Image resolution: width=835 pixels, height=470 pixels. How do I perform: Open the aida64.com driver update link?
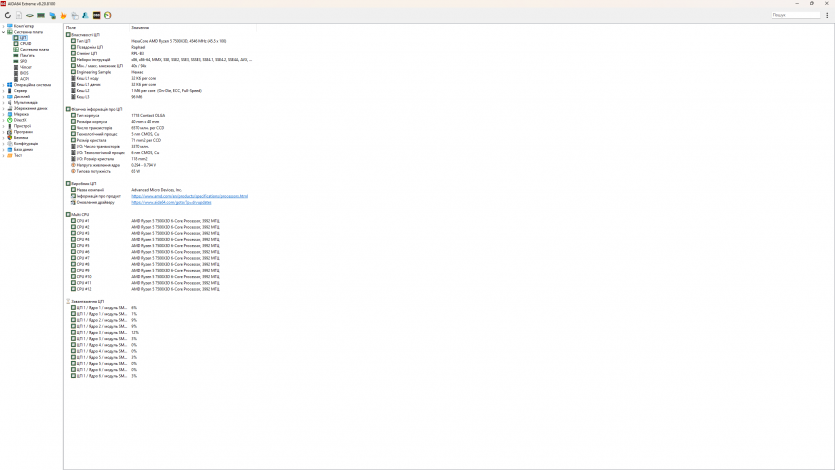[170, 202]
